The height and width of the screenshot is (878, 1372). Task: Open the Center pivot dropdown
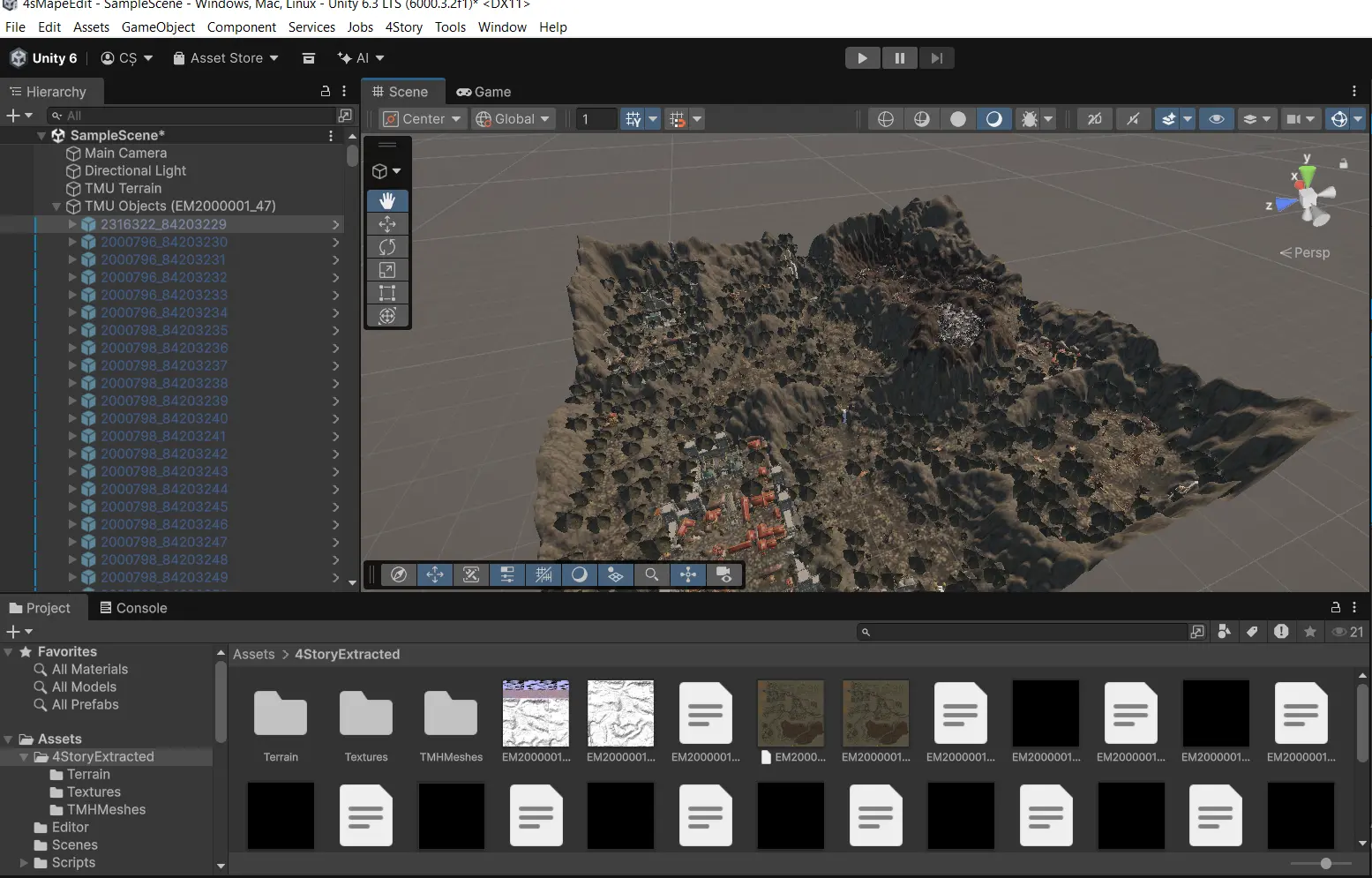(422, 119)
